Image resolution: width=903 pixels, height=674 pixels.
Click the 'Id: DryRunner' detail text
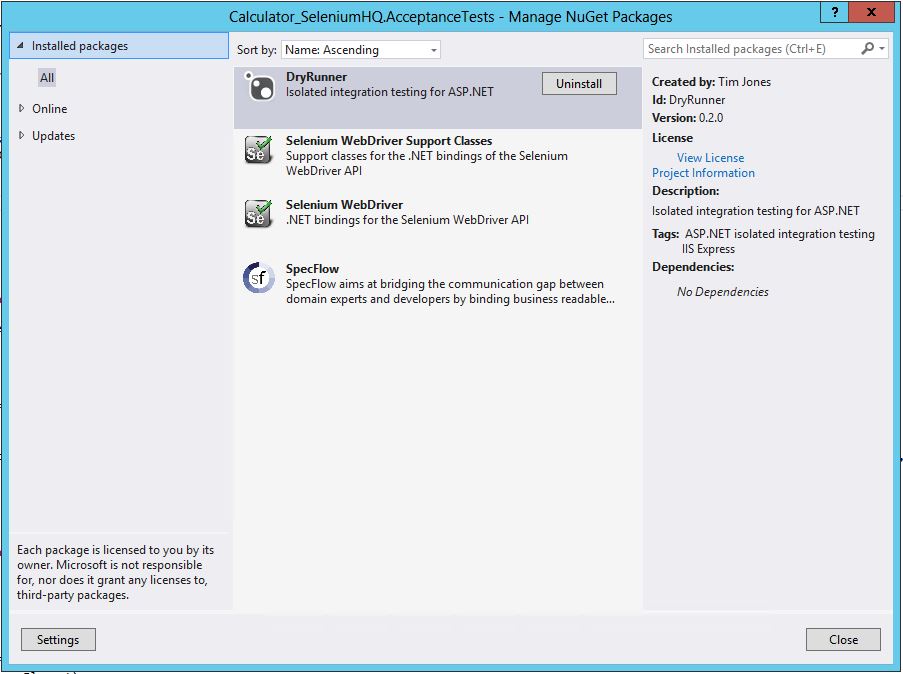click(x=688, y=100)
